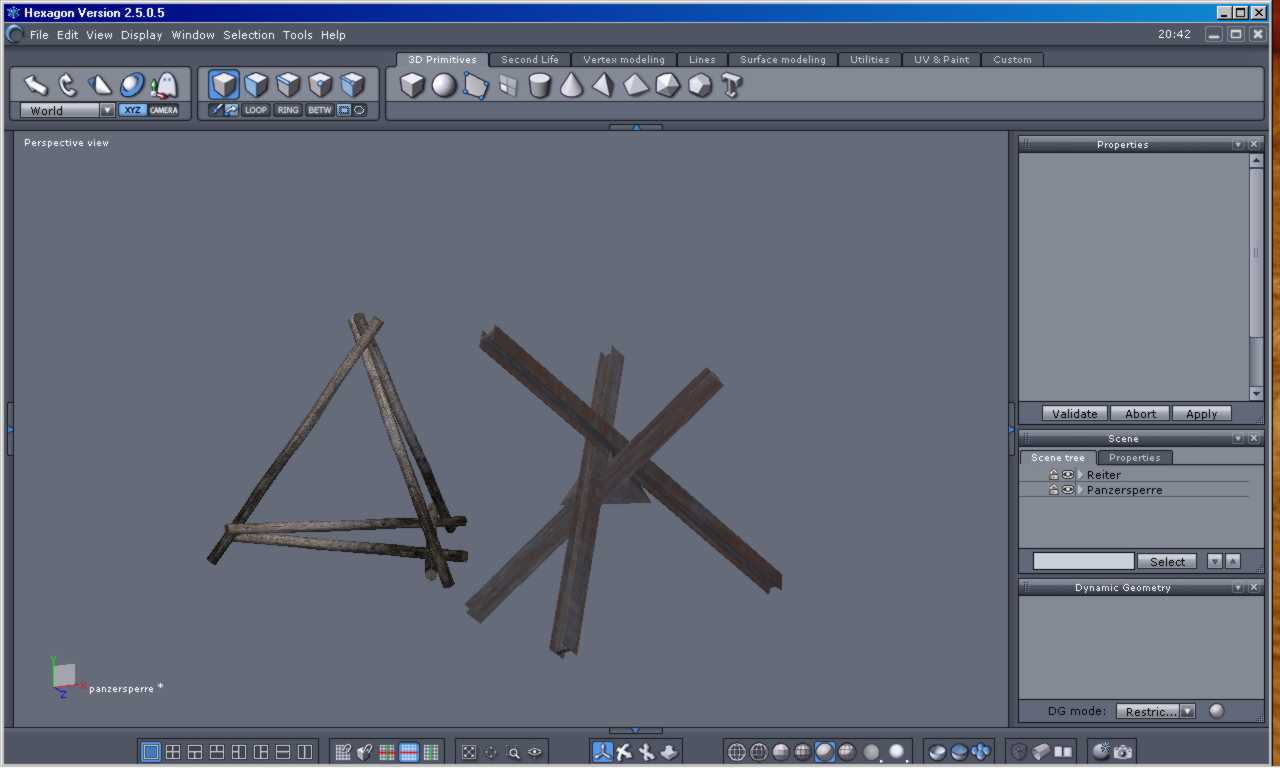Choose the first highlighted cube selection mode

pos(224,85)
